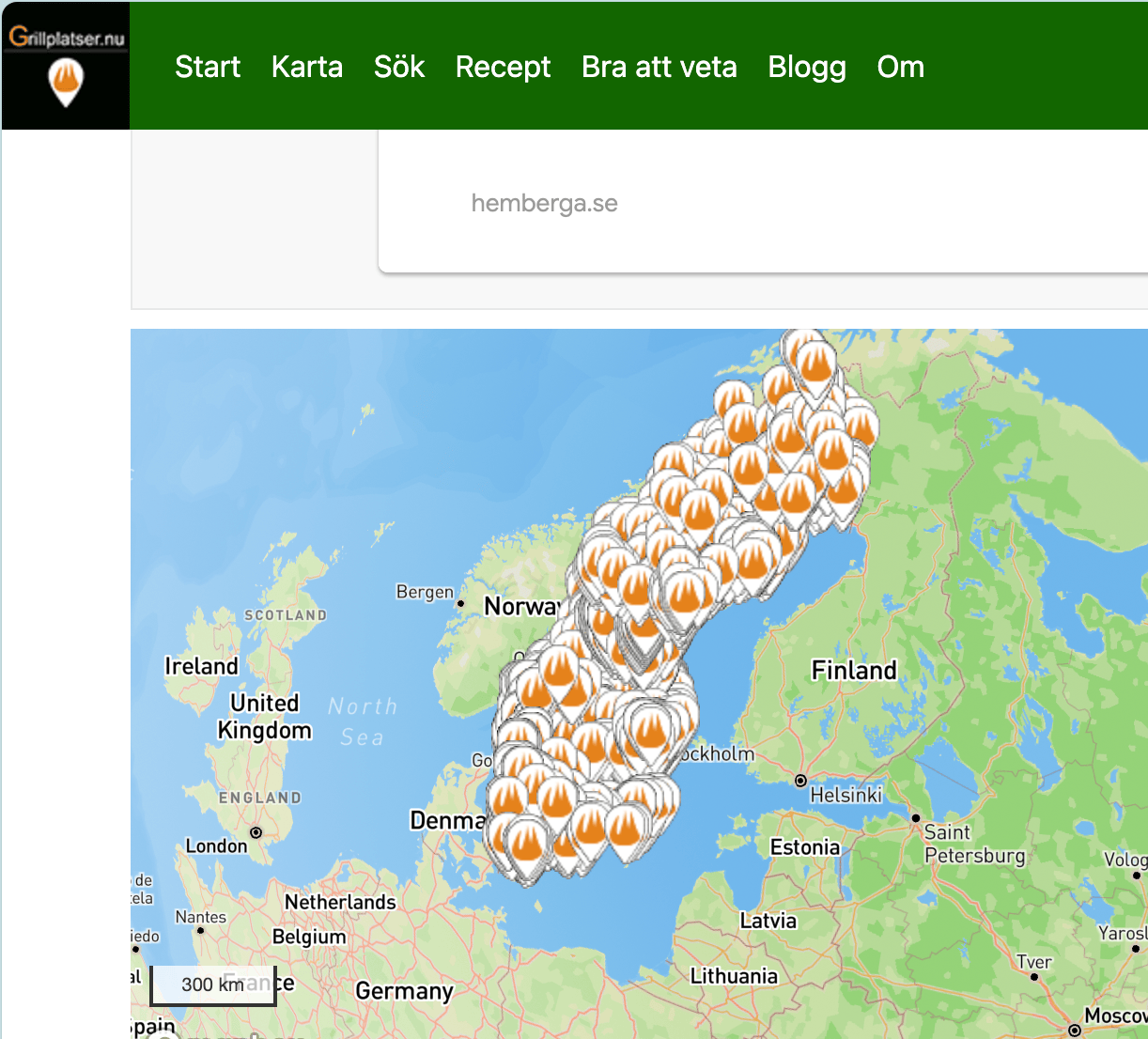Image resolution: width=1148 pixels, height=1039 pixels.
Task: Click the Helsinki city dot on map
Action: tap(800, 781)
